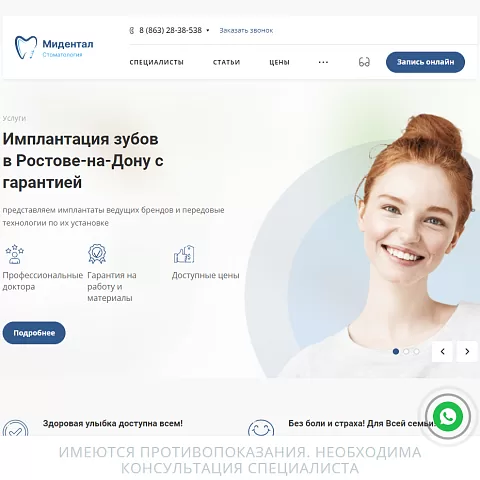Select the second slider dot
Screen dimensions: 480x480
406,351
